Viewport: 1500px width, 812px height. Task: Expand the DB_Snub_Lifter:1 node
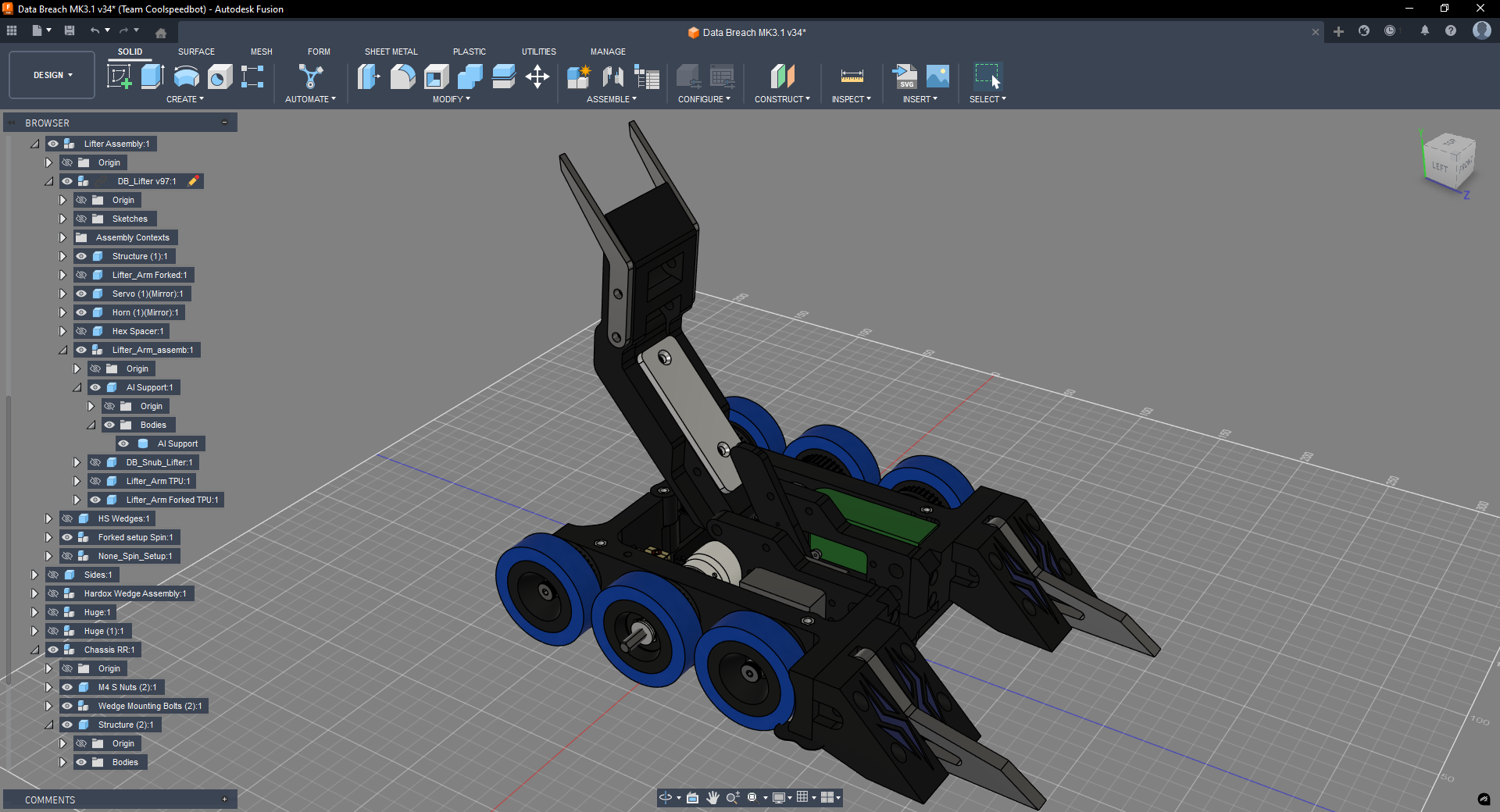pyautogui.click(x=77, y=462)
